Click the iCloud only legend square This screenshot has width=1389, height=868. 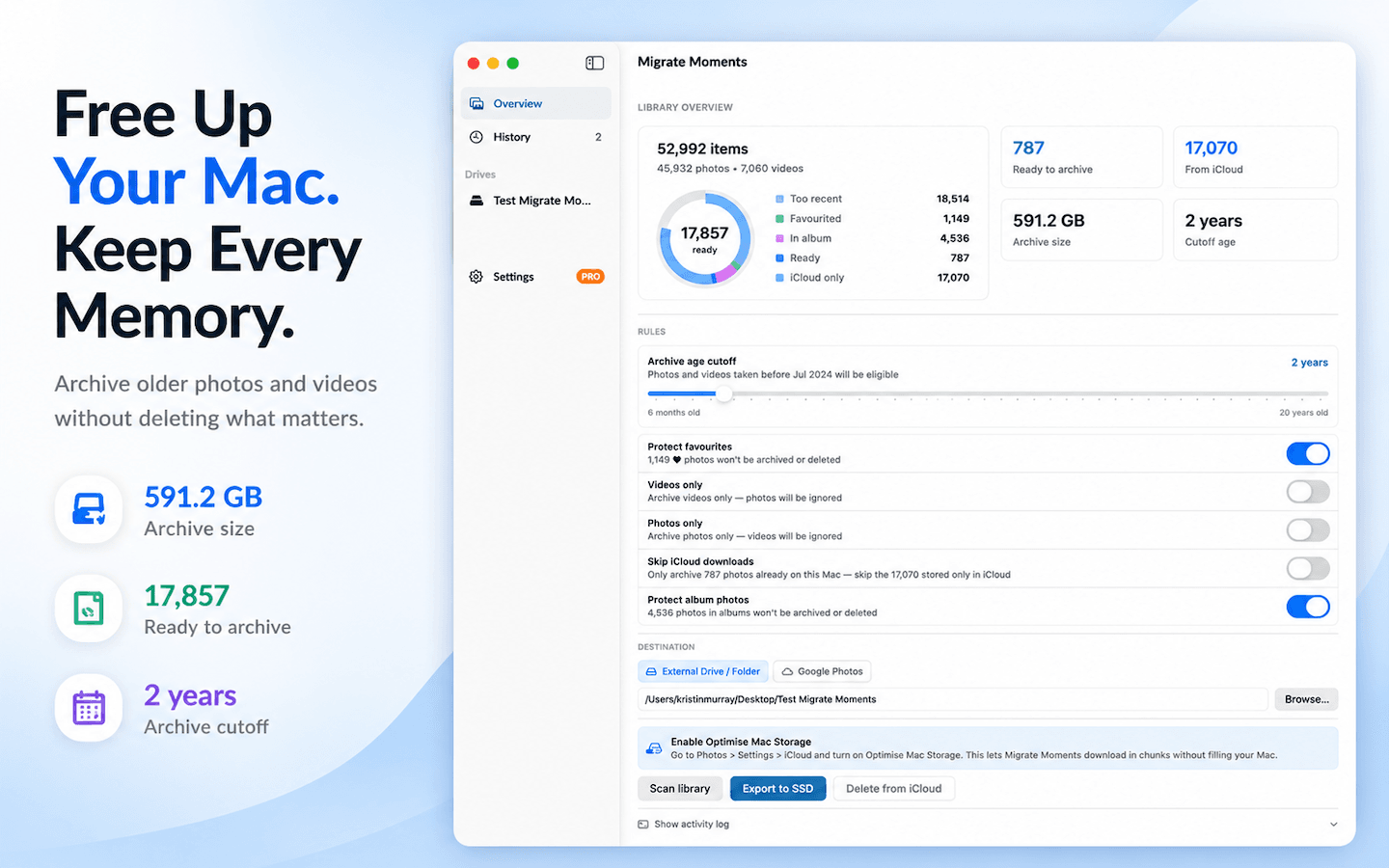[779, 278]
